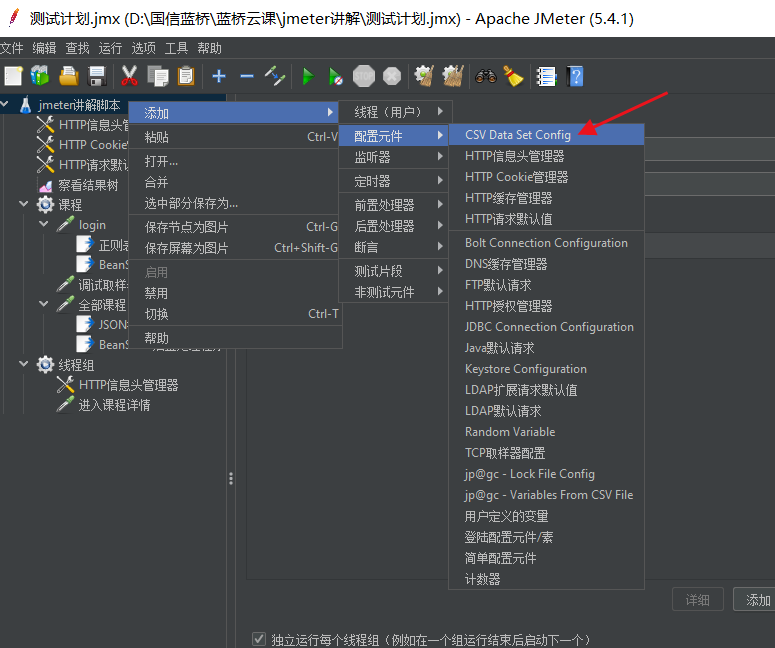Open the 选项 menu

143,48
